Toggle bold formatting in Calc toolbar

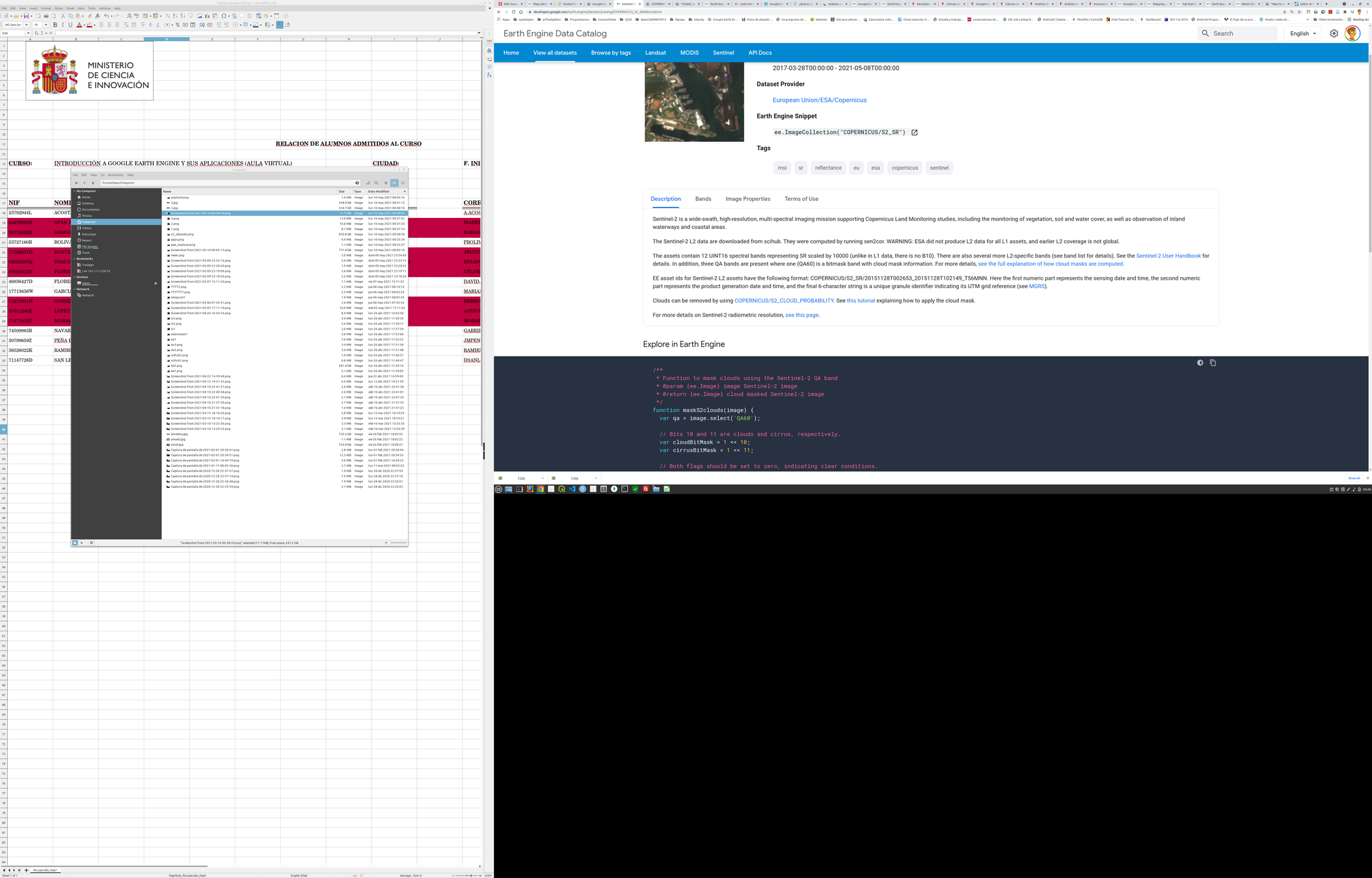pyautogui.click(x=55, y=25)
